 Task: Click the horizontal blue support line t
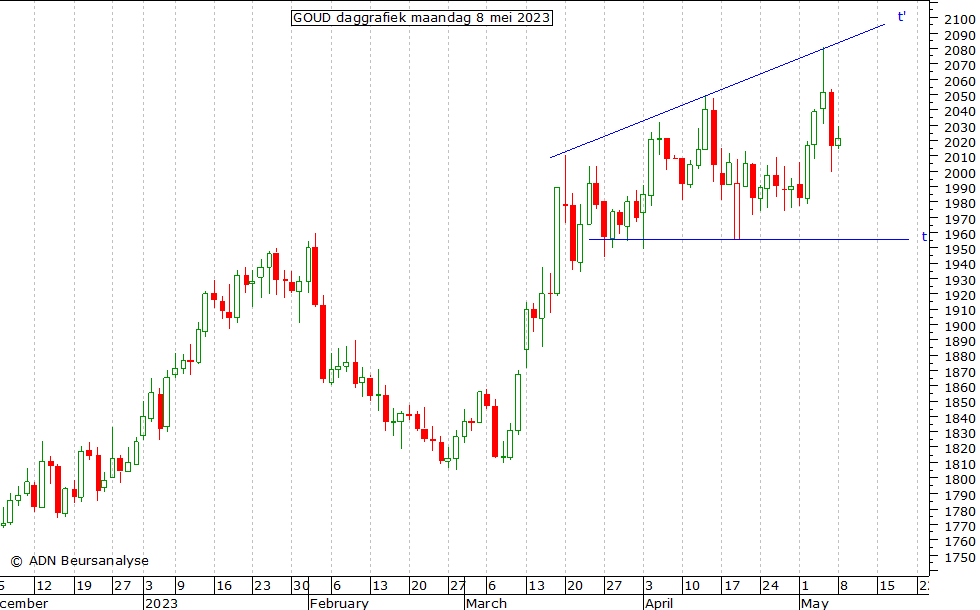(x=749, y=239)
